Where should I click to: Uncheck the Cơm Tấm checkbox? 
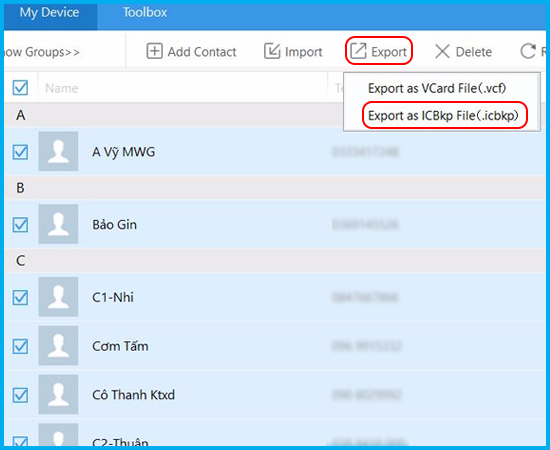tap(20, 346)
